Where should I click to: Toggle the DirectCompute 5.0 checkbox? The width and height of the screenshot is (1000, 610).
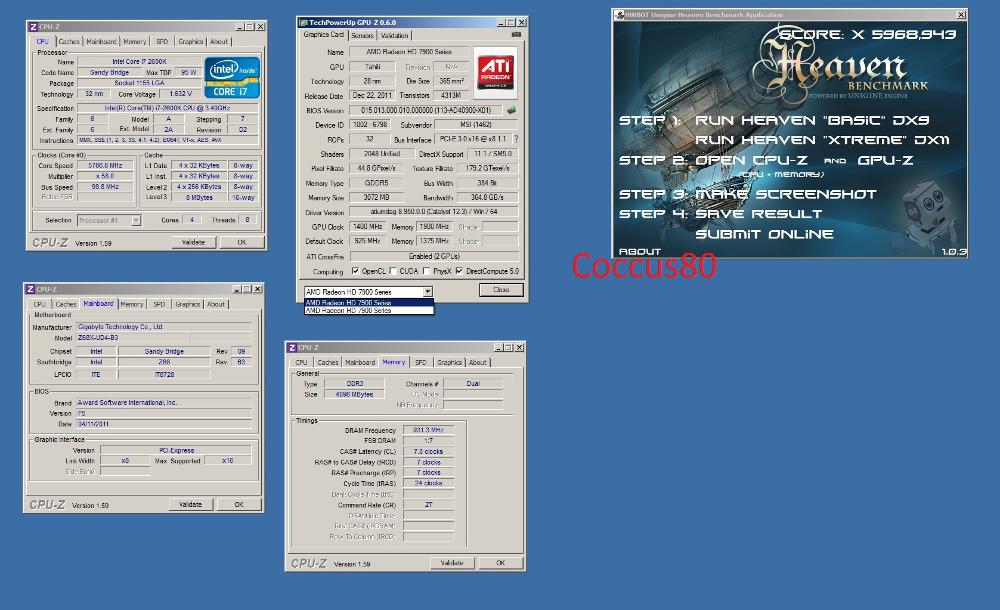[459, 271]
